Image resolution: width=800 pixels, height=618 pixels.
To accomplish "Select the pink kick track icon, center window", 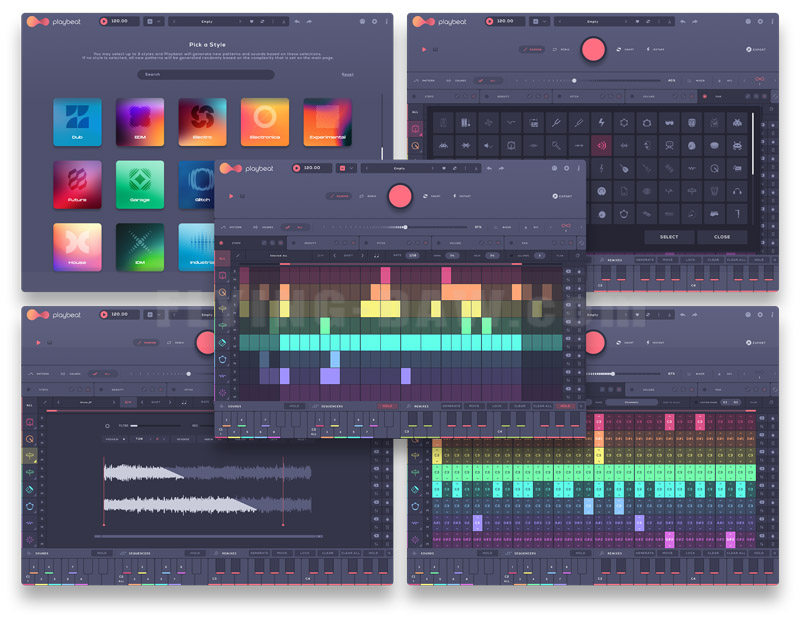I will (222, 276).
